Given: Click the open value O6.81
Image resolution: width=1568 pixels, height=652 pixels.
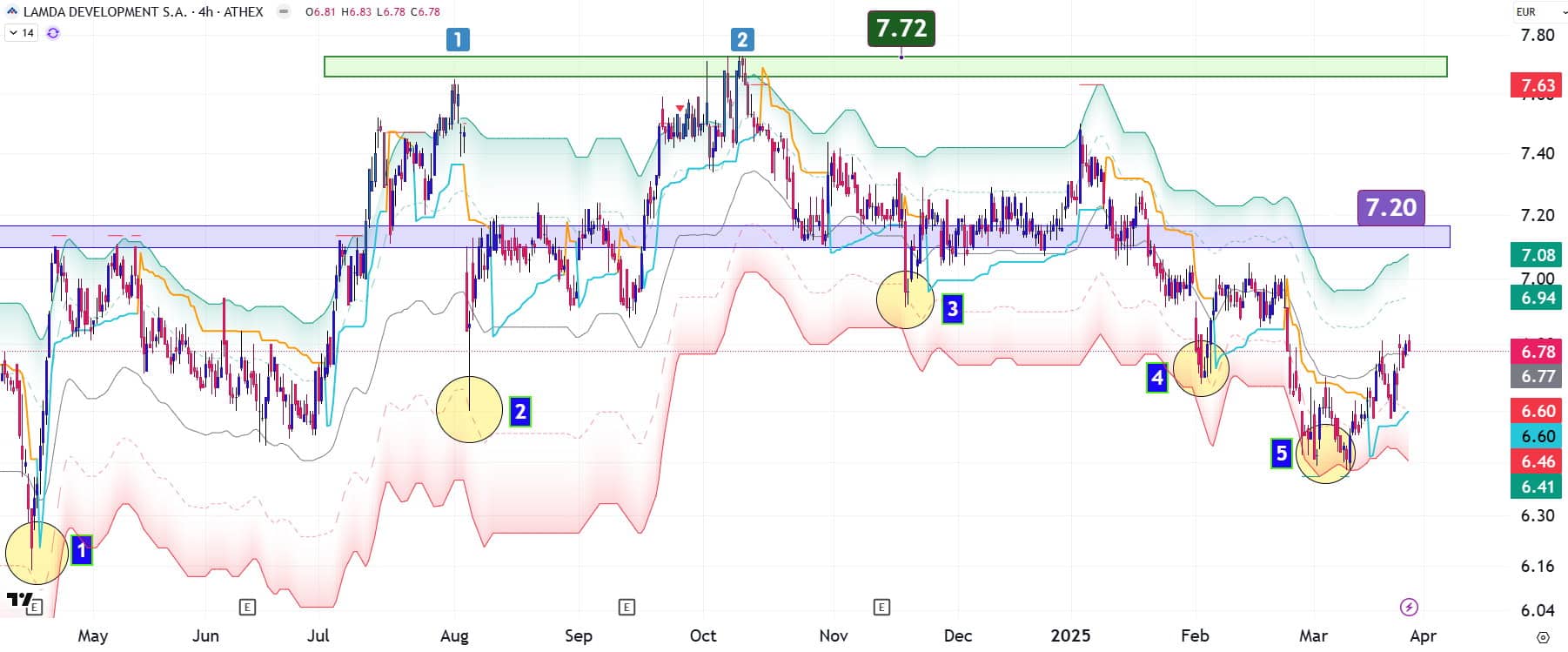Looking at the screenshot, I should (321, 12).
